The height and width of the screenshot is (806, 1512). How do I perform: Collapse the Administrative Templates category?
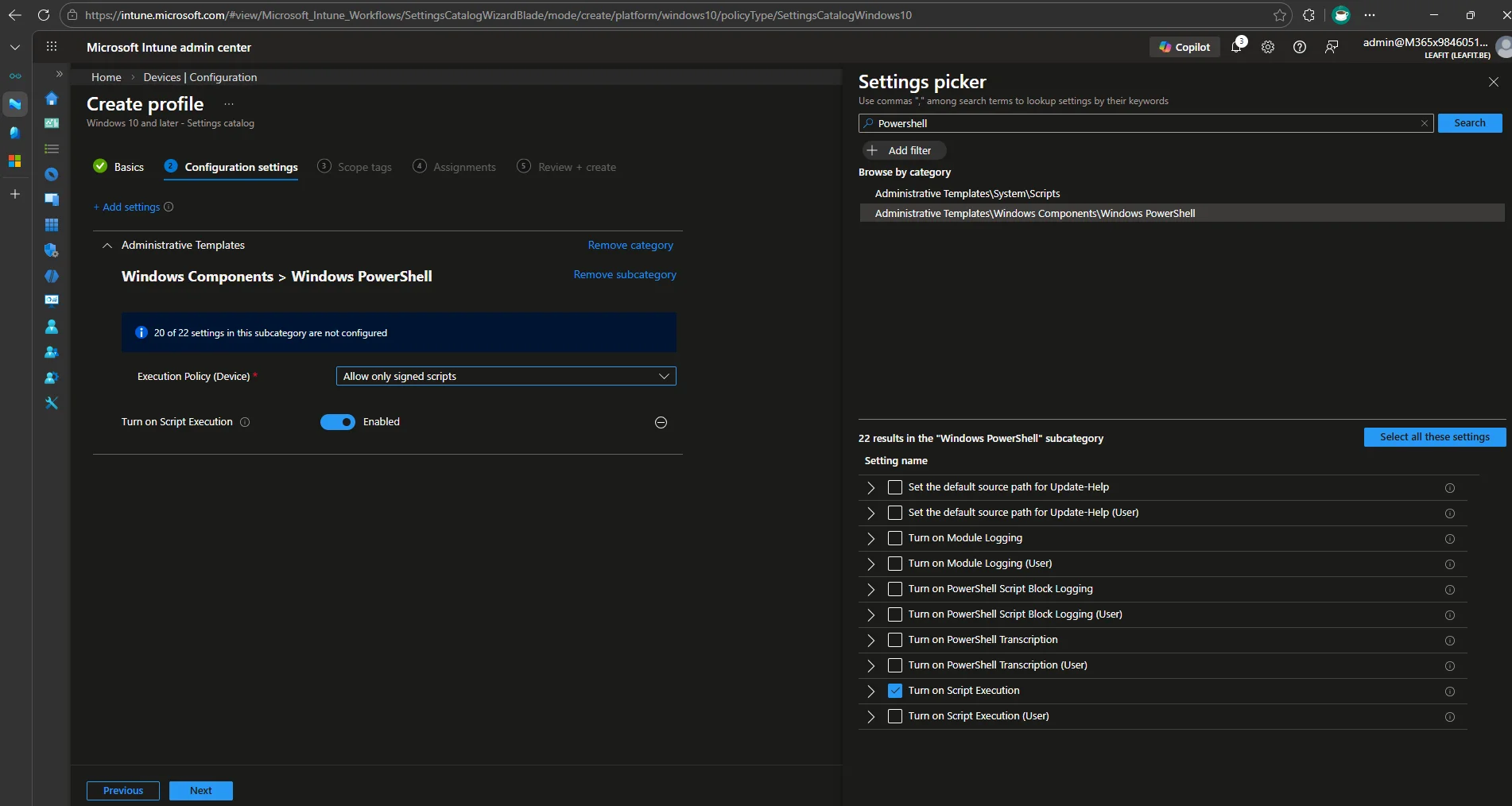tap(107, 245)
